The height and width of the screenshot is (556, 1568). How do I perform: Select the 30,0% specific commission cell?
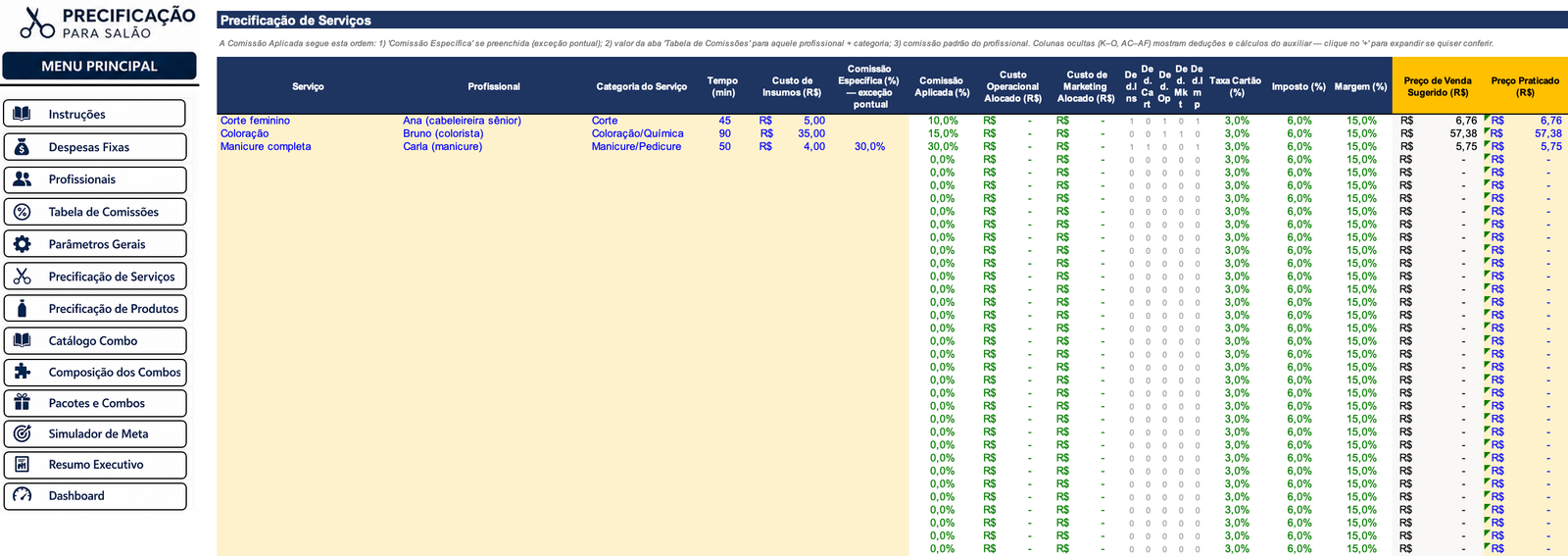click(869, 146)
